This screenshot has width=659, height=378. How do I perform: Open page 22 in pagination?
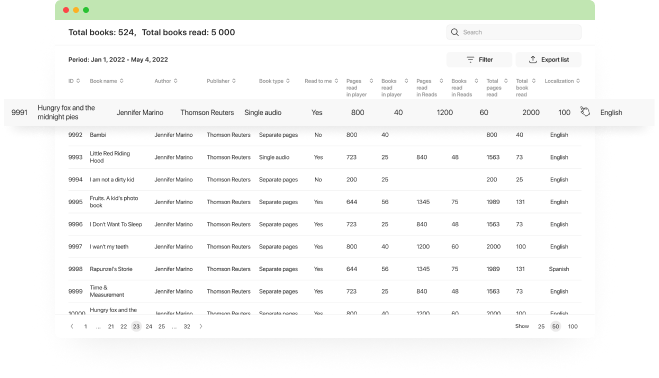click(124, 326)
